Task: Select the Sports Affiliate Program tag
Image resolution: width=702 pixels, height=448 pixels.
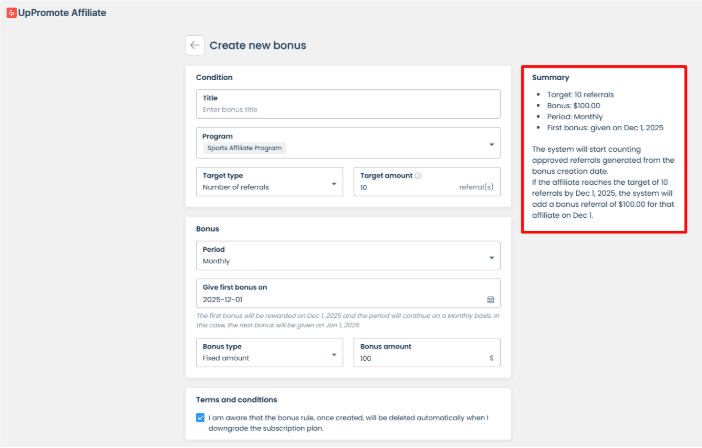Action: click(245, 148)
